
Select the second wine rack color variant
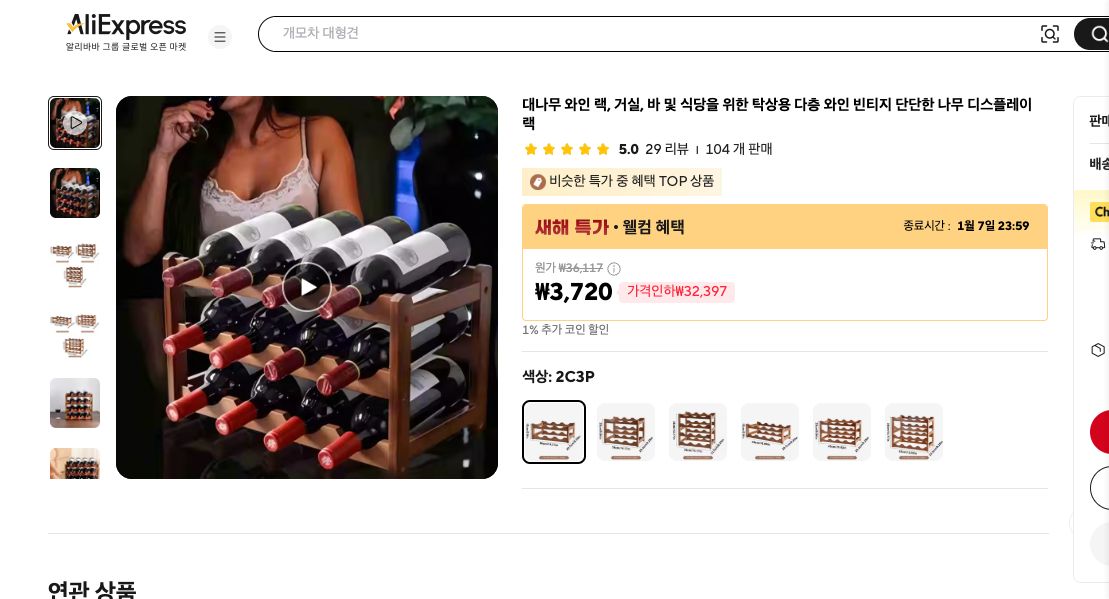626,432
